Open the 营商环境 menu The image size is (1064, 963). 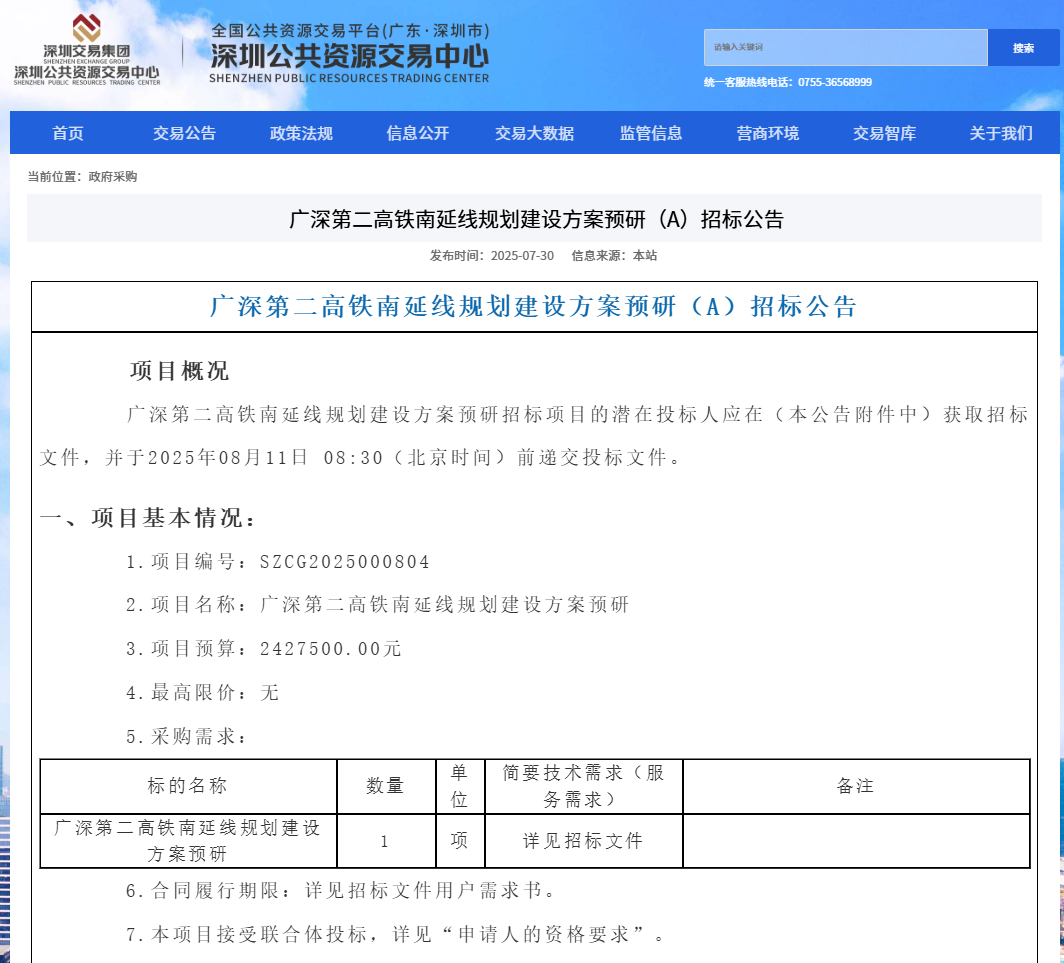tap(768, 133)
